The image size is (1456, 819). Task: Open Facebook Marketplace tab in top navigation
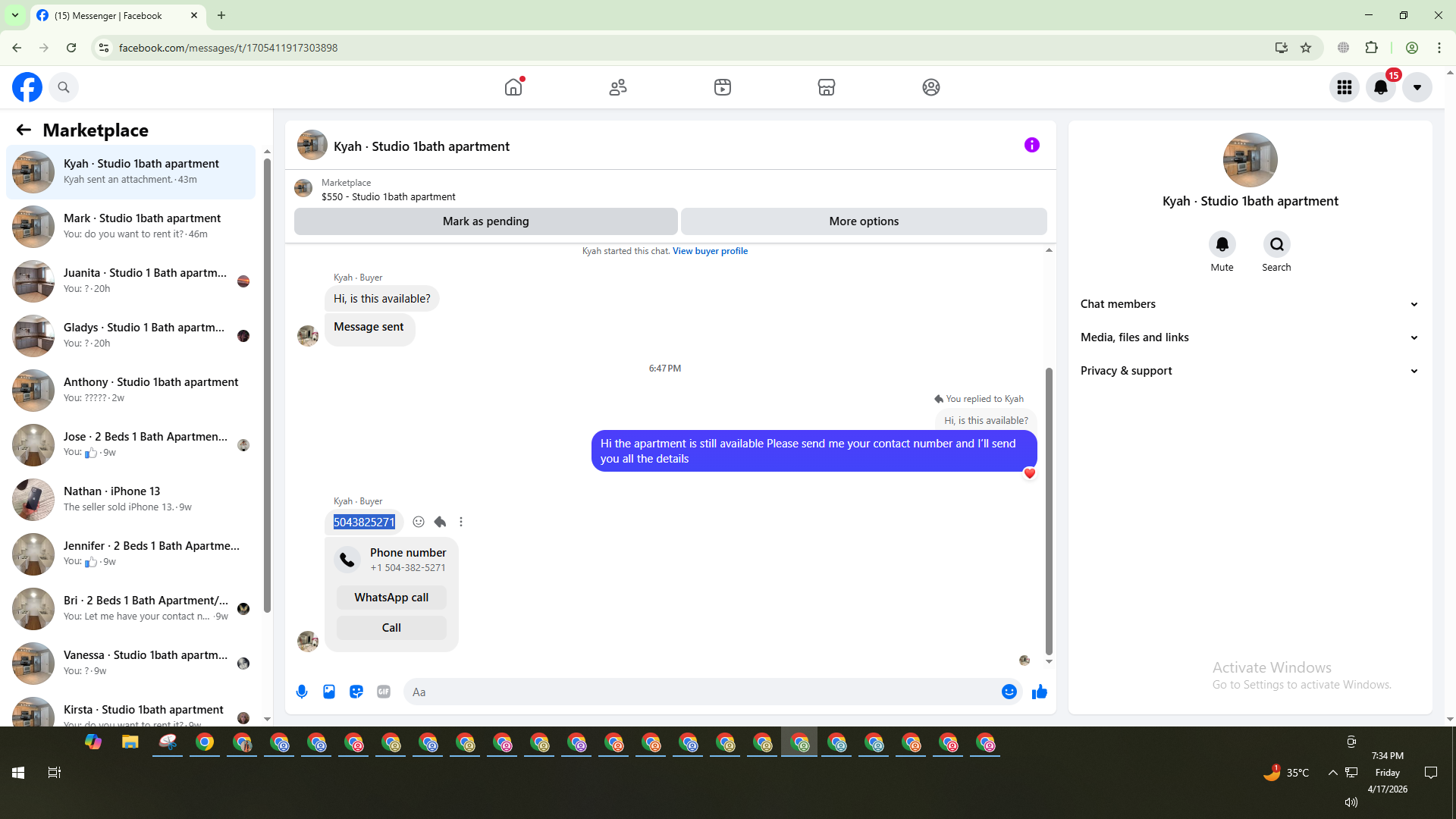(x=827, y=87)
